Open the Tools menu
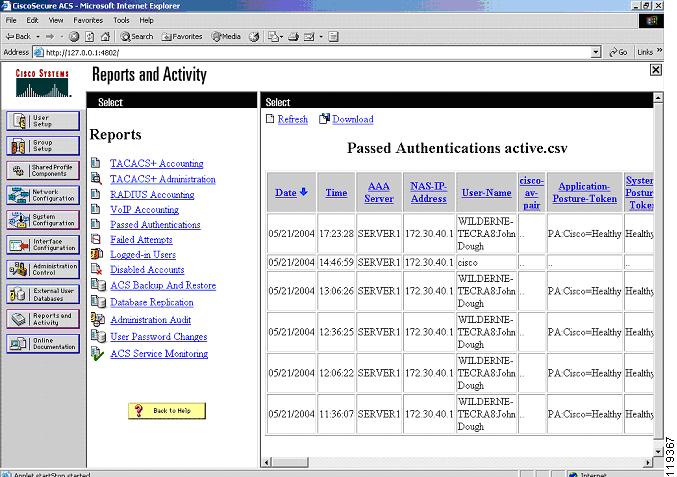This screenshot has height=477, width=677. click(x=121, y=20)
